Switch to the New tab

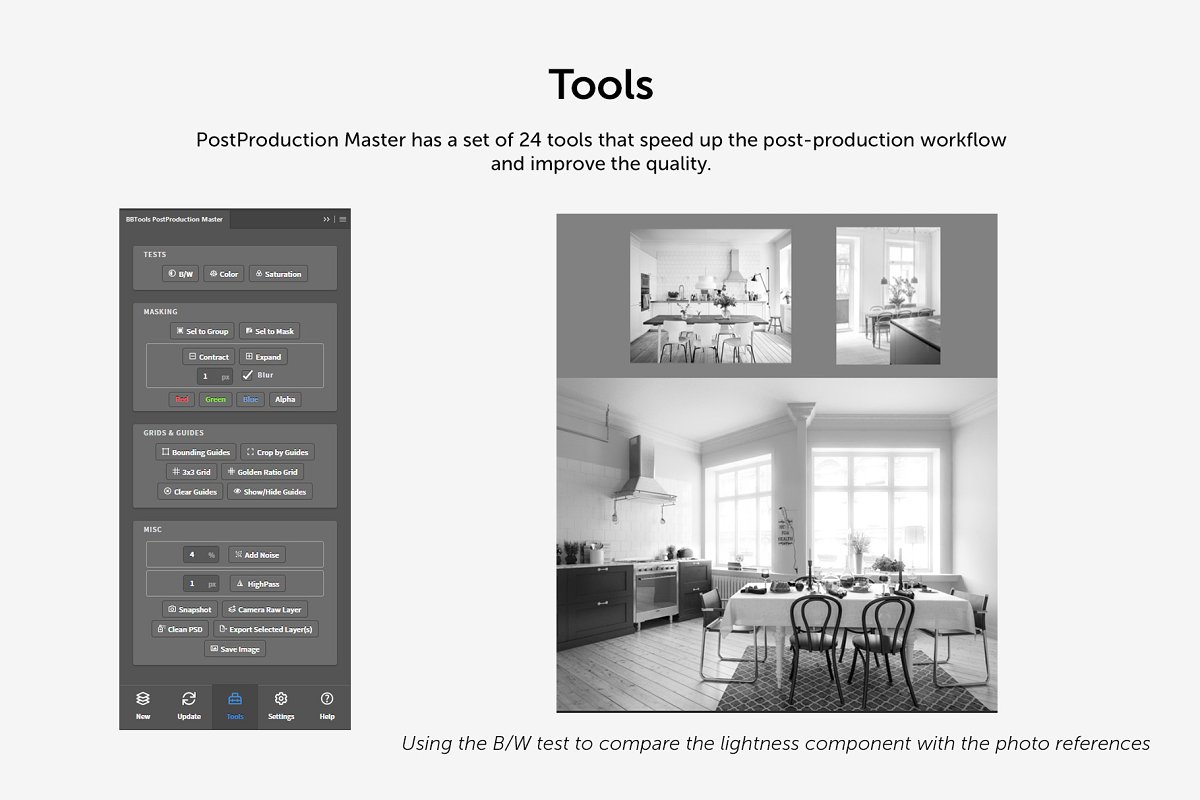[x=143, y=706]
